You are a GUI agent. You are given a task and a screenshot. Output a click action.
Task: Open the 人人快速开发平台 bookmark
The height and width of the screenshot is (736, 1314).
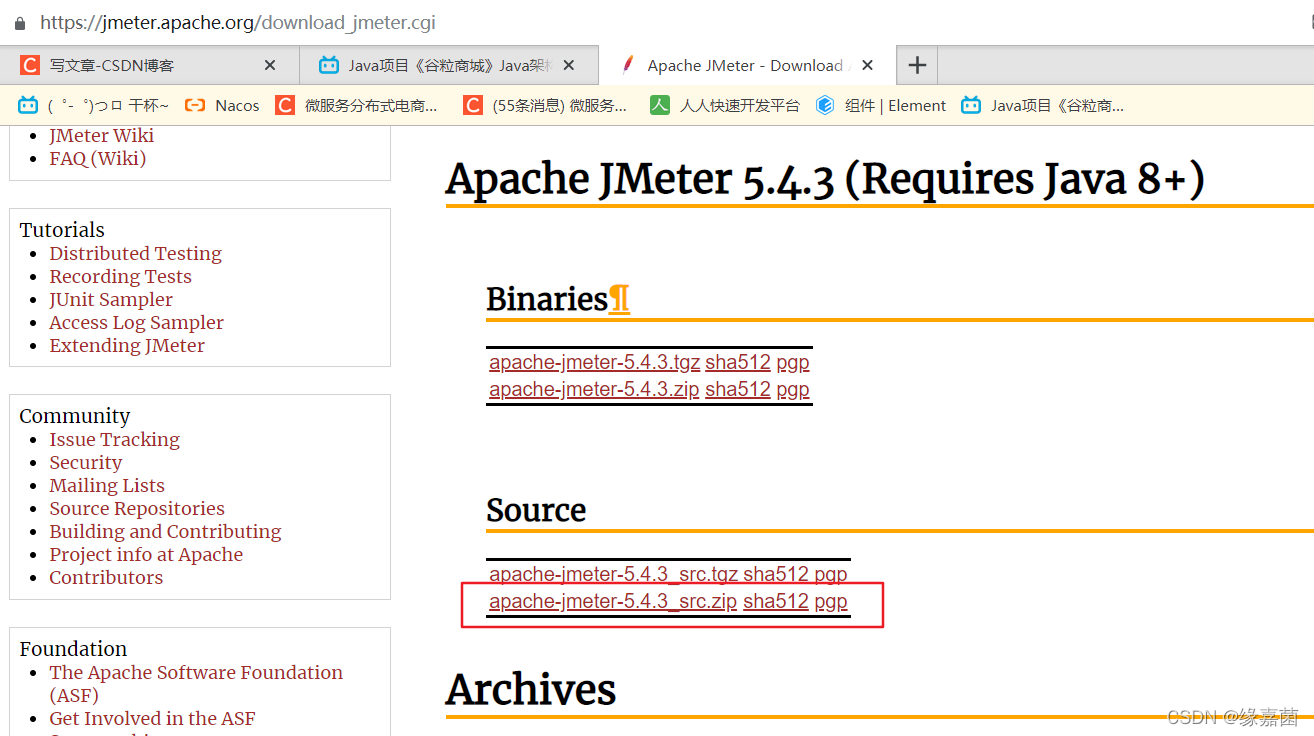[725, 105]
